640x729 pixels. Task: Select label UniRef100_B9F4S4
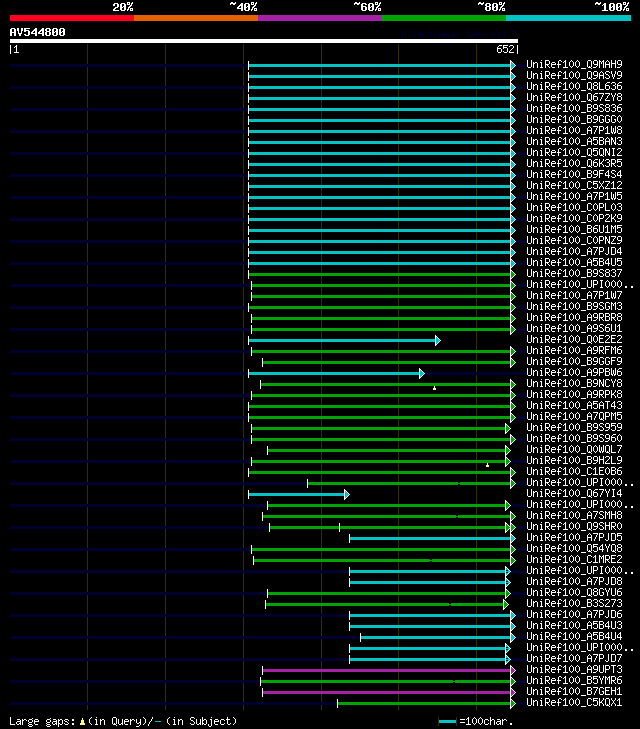[x=574, y=174]
